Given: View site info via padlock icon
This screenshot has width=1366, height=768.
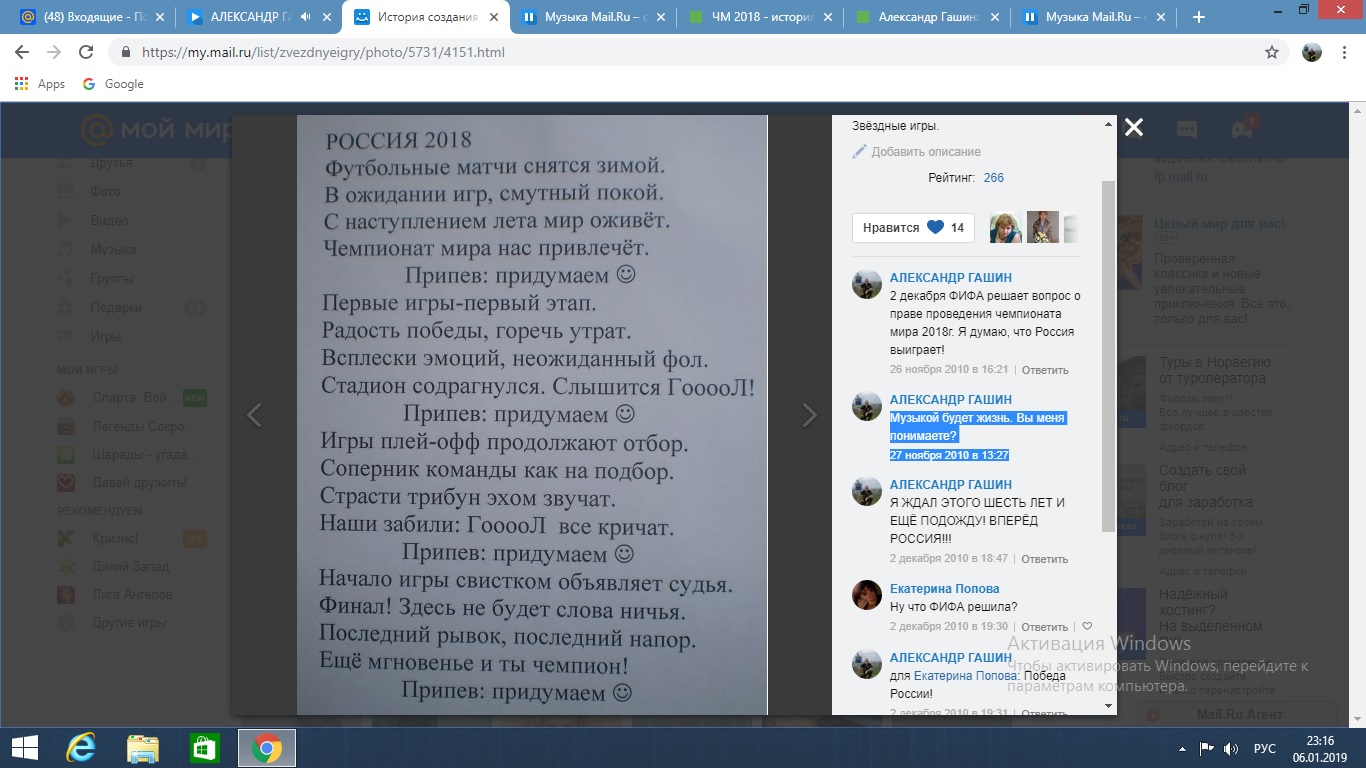Looking at the screenshot, I should click(x=126, y=52).
